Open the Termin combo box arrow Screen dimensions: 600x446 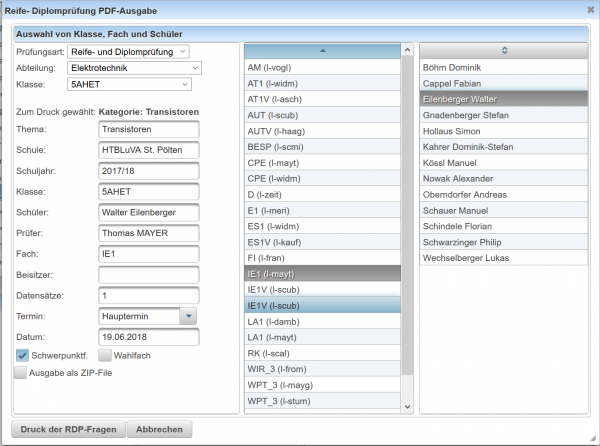click(187, 316)
